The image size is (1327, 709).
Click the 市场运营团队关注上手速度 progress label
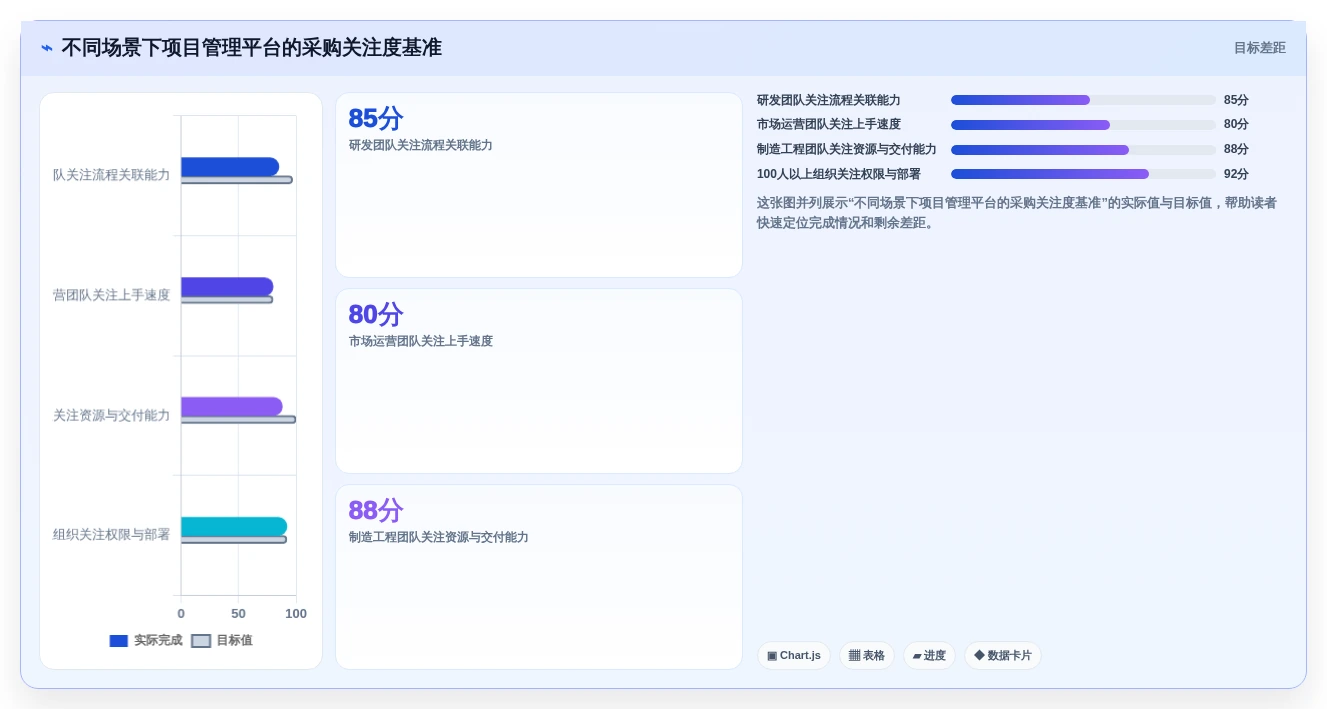(x=829, y=125)
